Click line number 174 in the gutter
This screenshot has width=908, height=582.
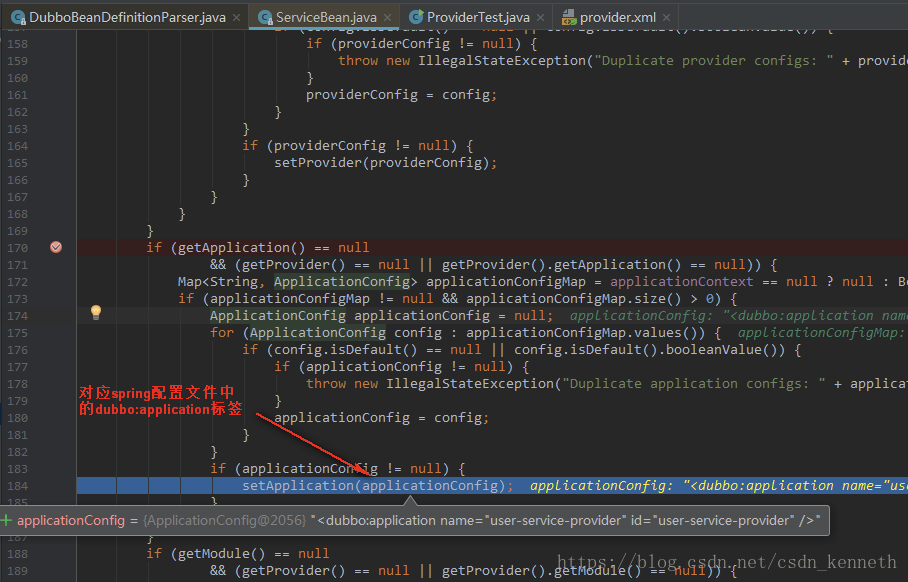tap(17, 316)
